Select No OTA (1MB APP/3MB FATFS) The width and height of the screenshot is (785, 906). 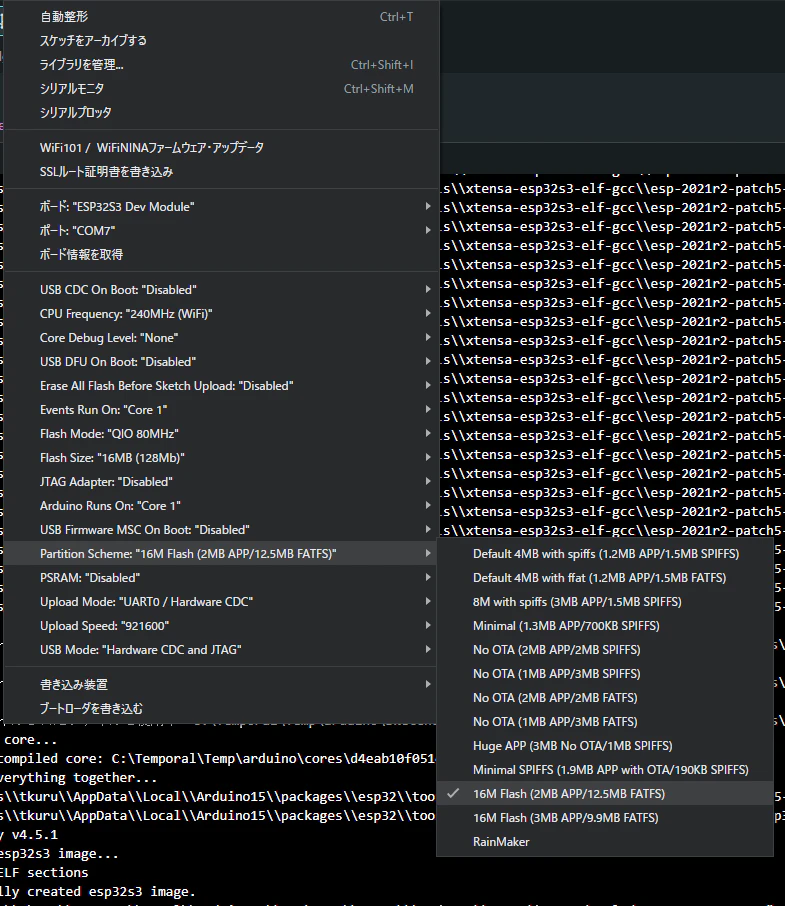[x=605, y=722]
